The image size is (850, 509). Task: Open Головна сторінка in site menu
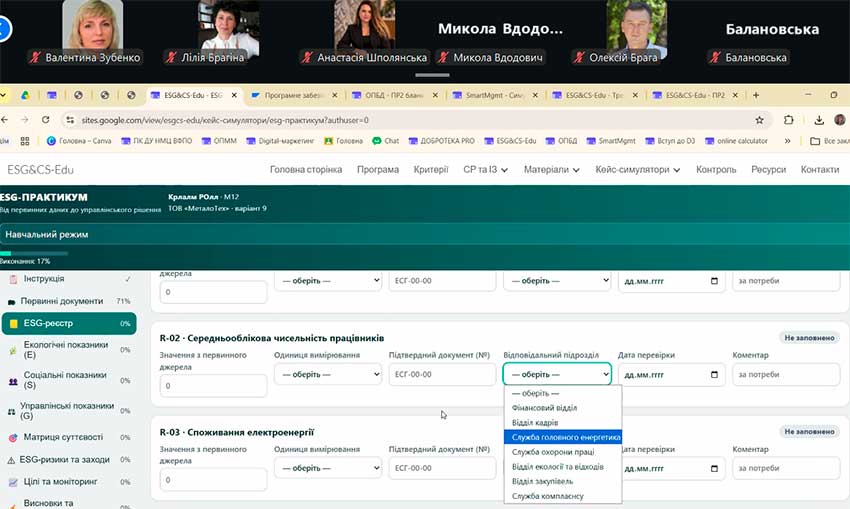(306, 170)
